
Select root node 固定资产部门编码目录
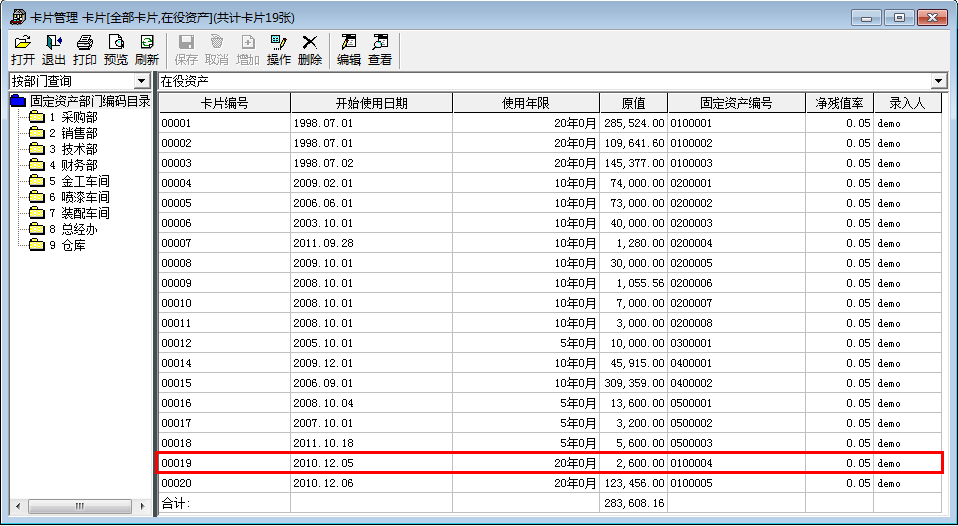click(81, 101)
